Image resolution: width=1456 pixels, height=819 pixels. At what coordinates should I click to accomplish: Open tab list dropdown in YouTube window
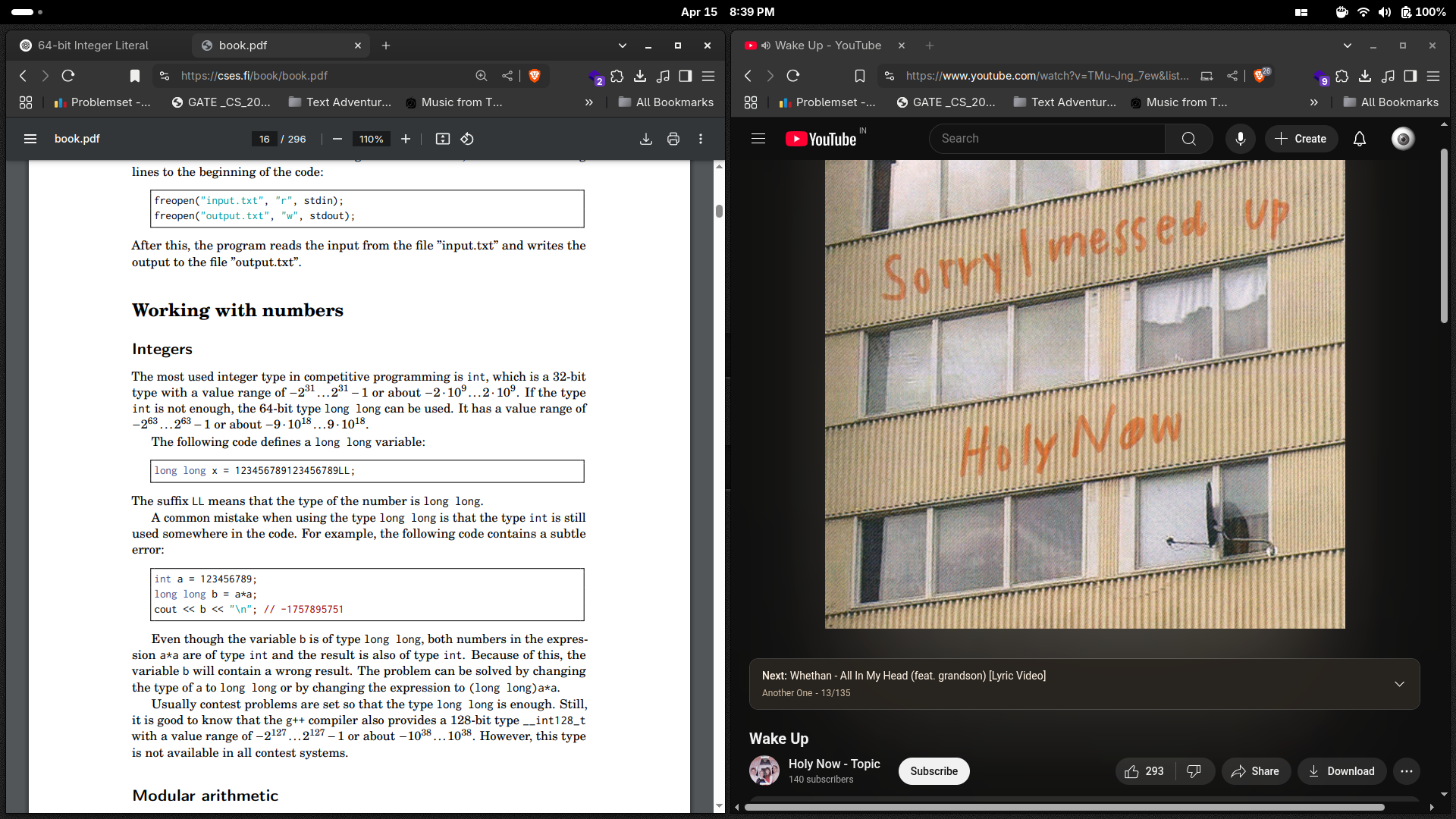click(x=1347, y=45)
